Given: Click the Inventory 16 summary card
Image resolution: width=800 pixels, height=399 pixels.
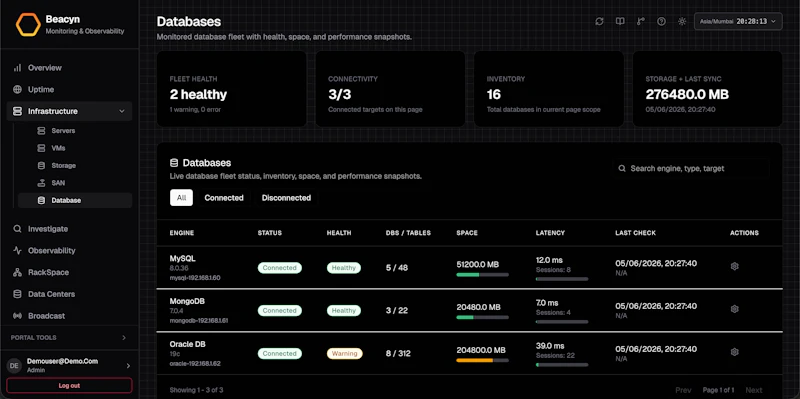Looking at the screenshot, I should point(549,89).
